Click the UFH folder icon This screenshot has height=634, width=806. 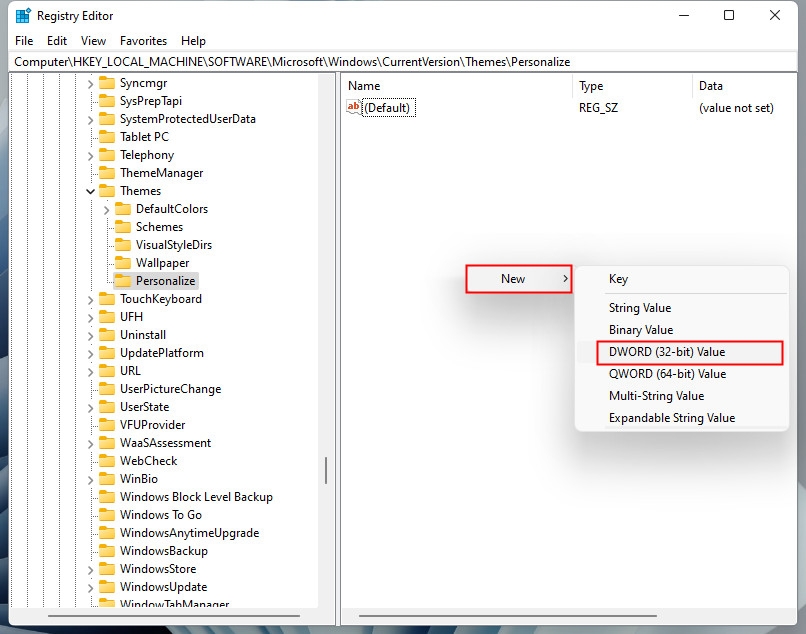coord(107,317)
